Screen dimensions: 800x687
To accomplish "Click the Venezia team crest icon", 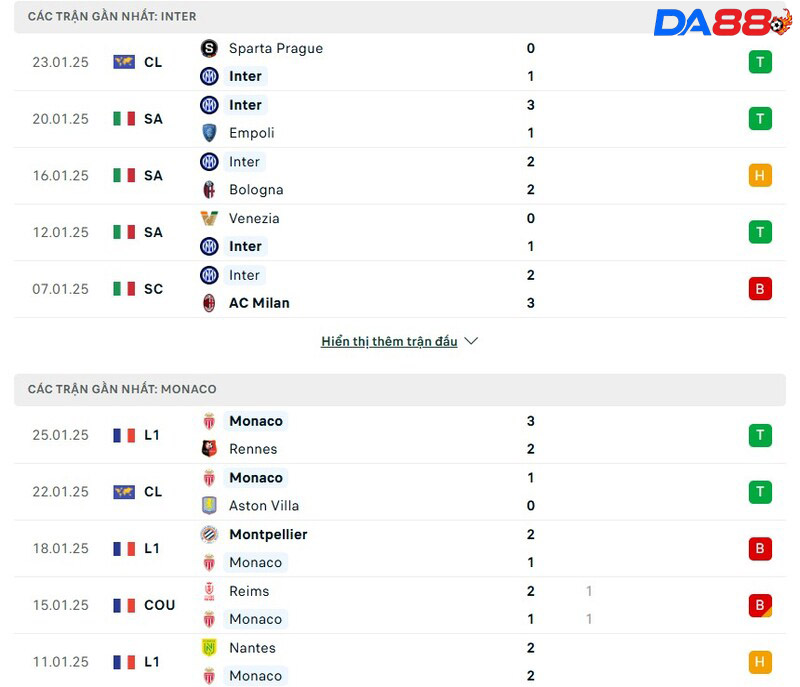I will point(209,218).
